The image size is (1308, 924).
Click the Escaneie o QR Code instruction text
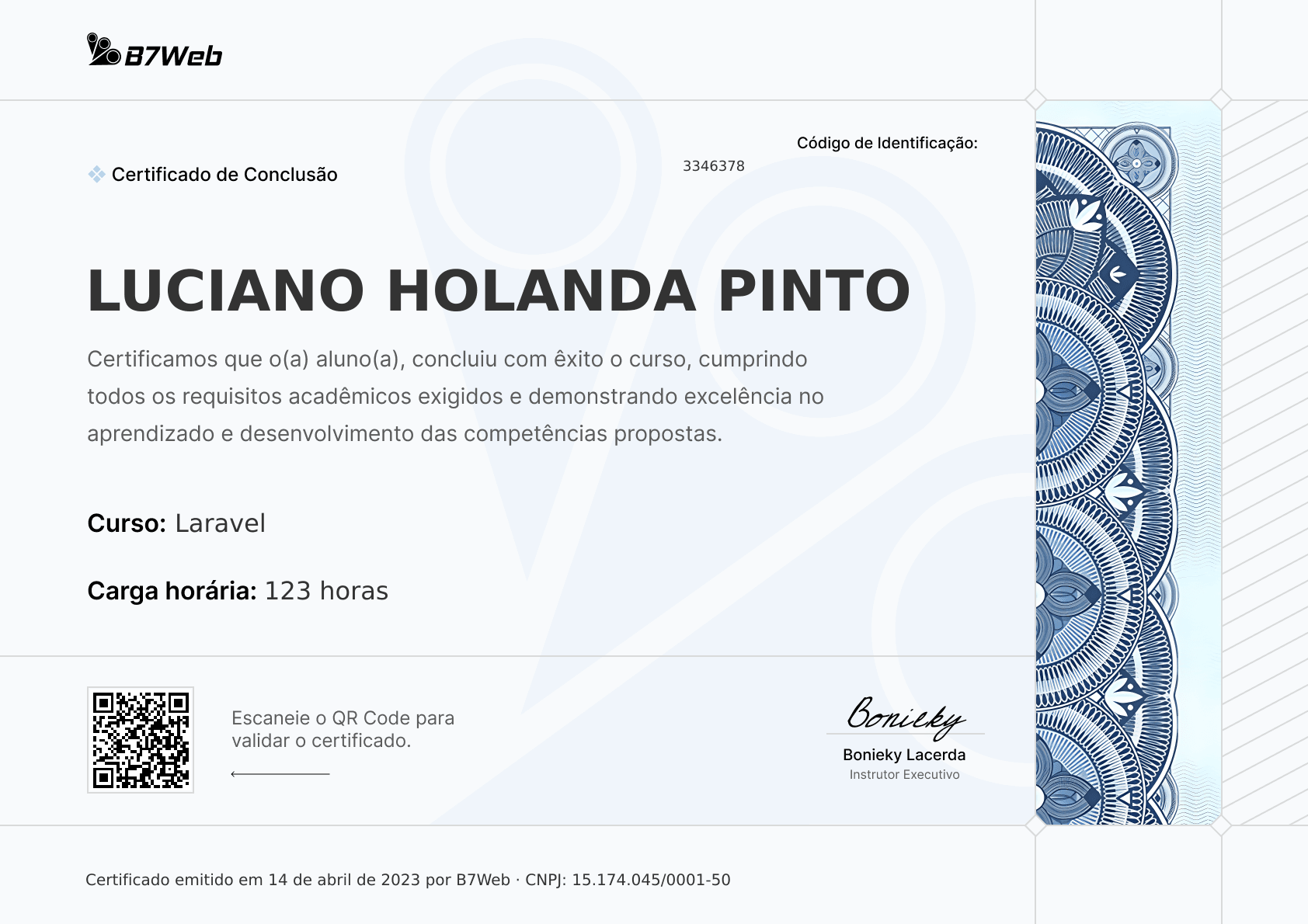[x=343, y=729]
